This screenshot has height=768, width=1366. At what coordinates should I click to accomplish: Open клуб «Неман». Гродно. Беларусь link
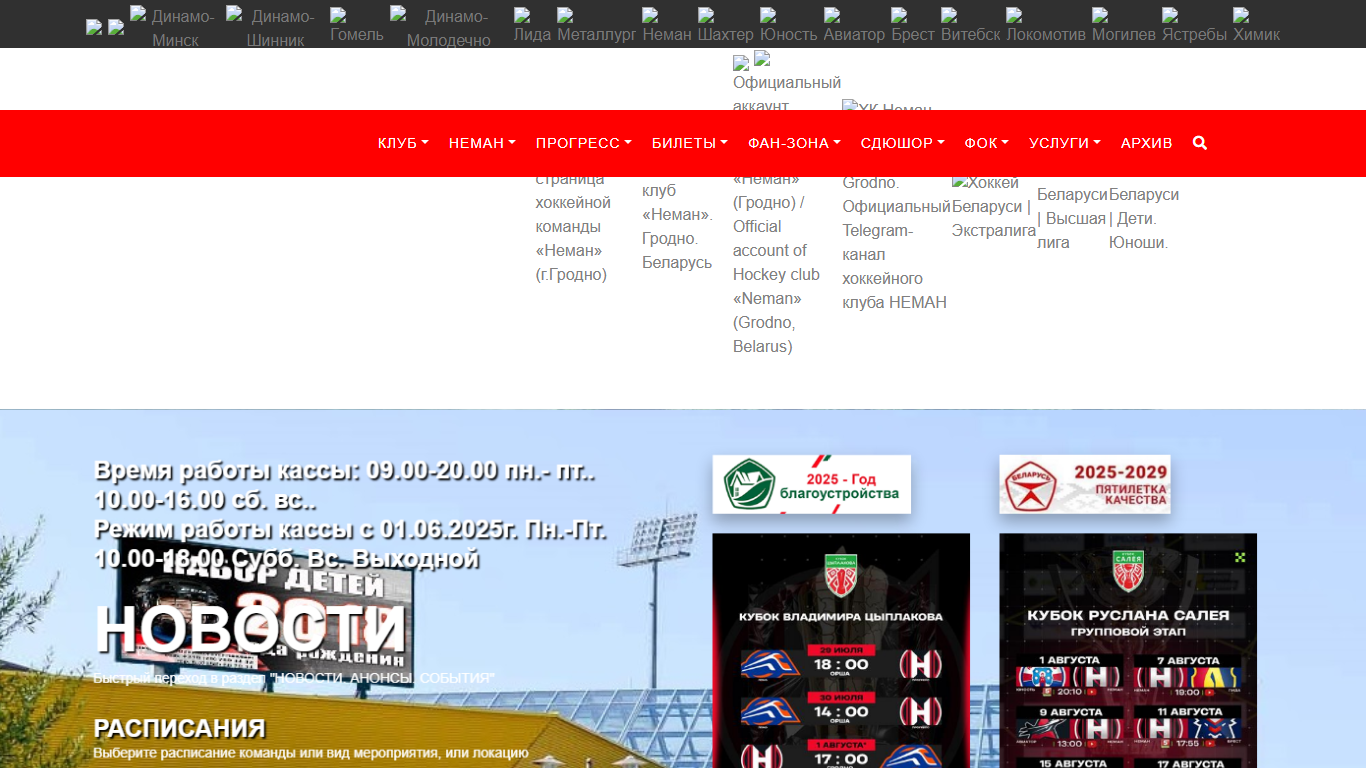pos(677,227)
